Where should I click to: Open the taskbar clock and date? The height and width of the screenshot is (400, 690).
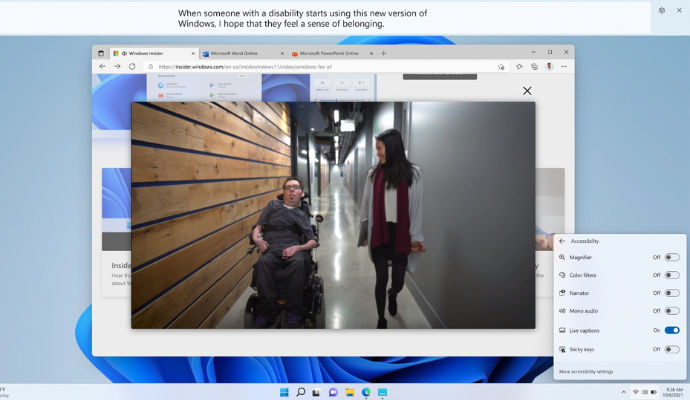[x=675, y=392]
